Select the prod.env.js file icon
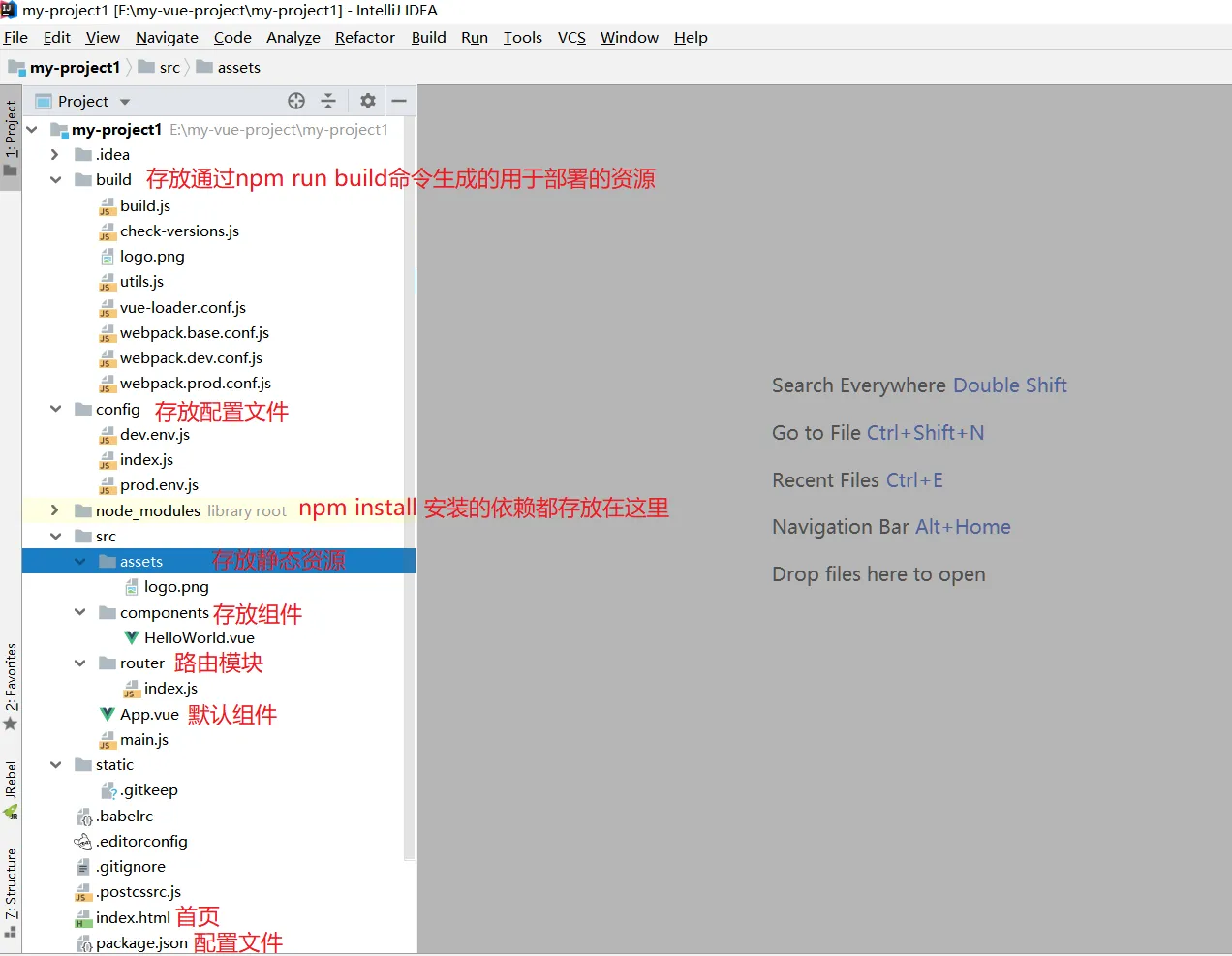Screen dimensions: 1232x956 tap(108, 485)
